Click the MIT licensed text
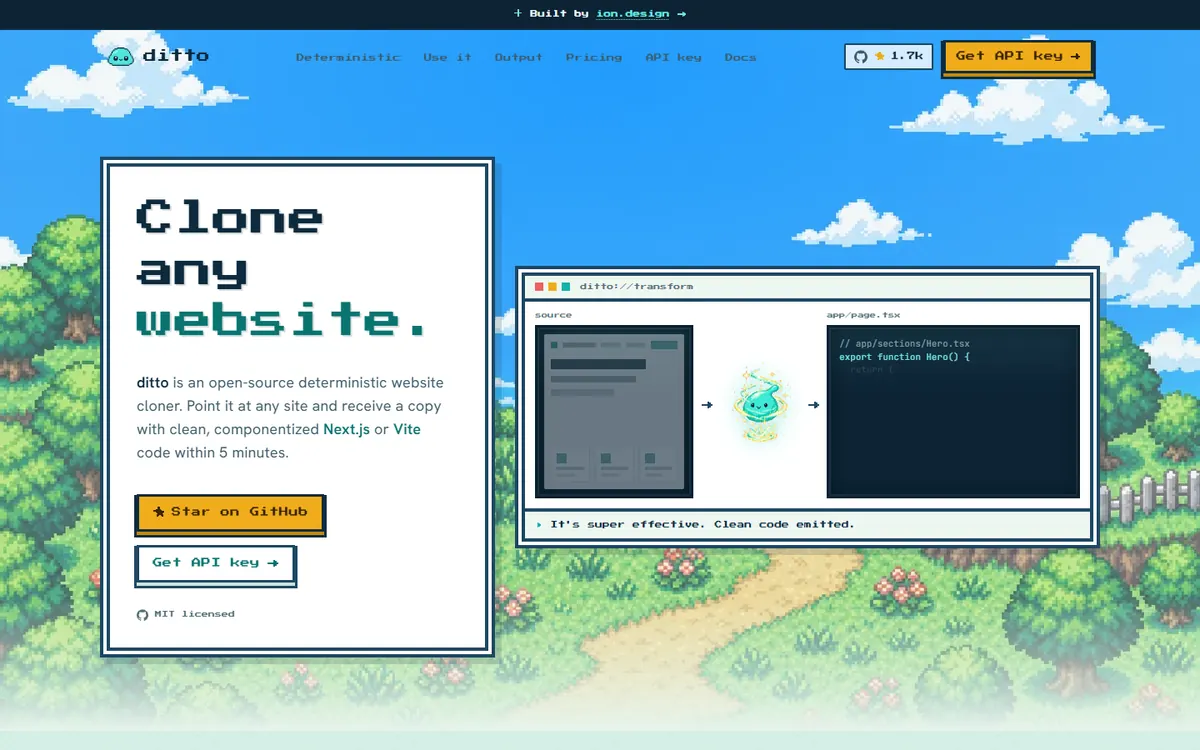 [x=194, y=614]
